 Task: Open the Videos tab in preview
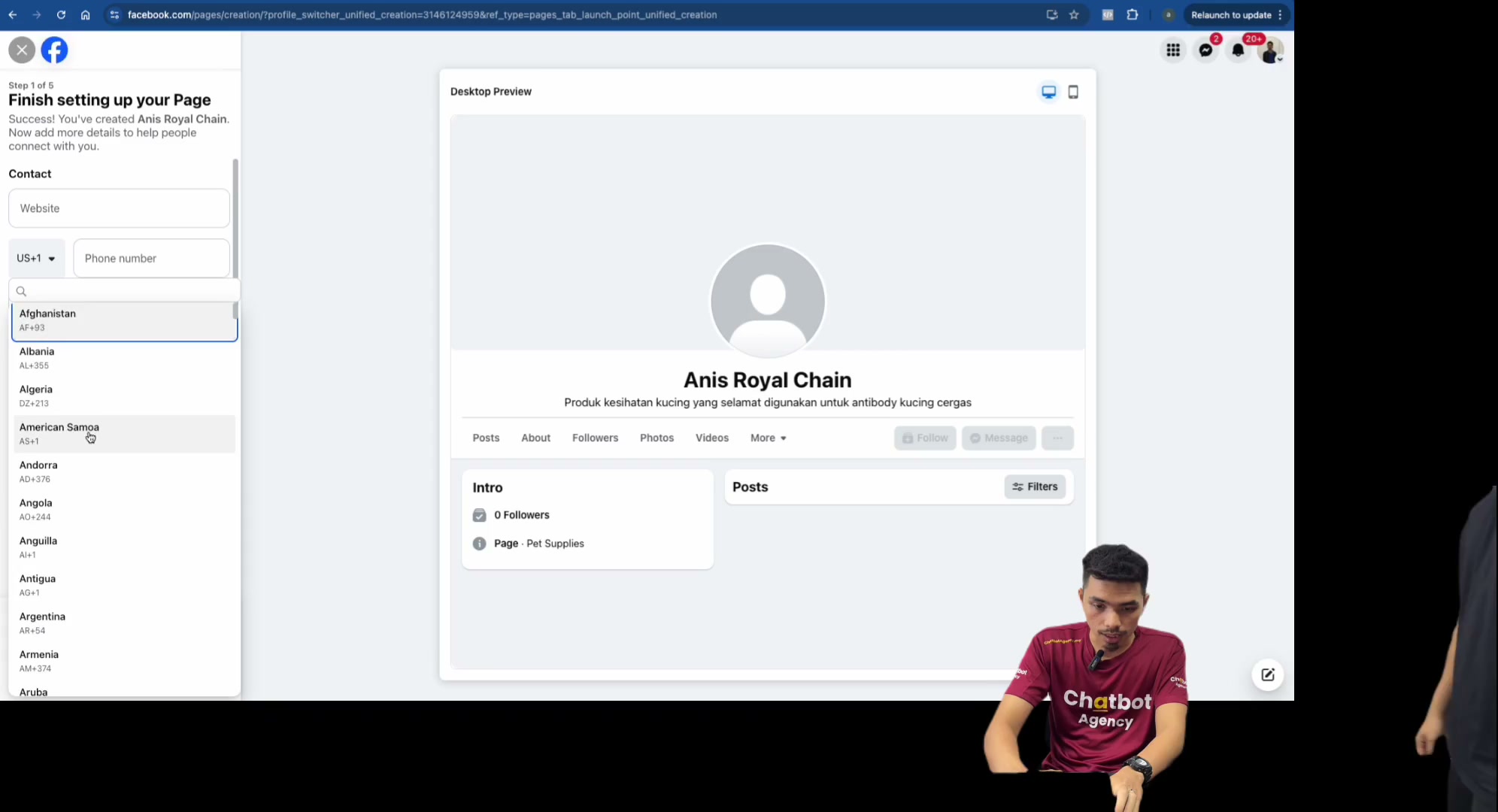point(712,438)
